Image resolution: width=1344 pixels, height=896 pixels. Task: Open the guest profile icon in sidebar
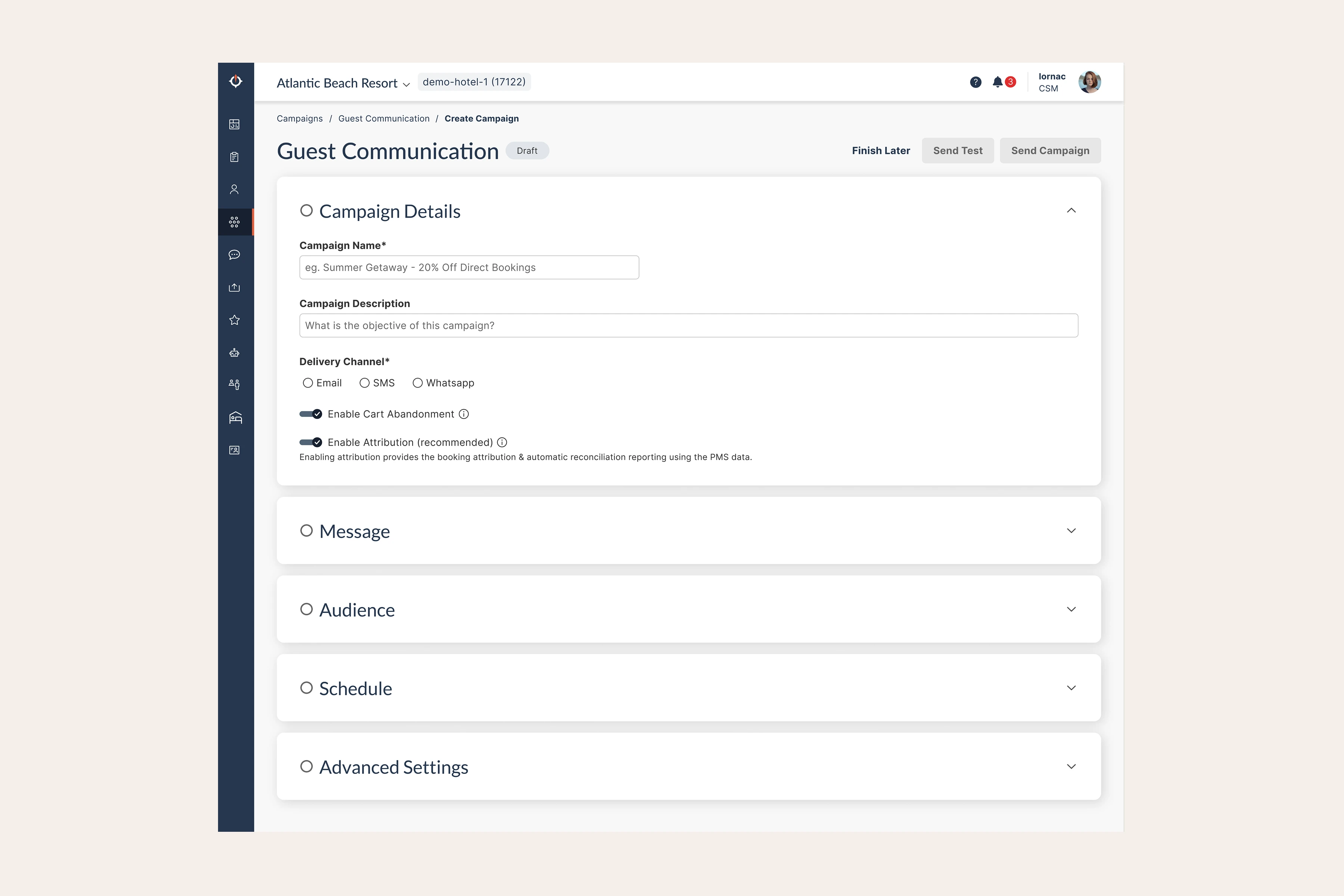(x=234, y=189)
